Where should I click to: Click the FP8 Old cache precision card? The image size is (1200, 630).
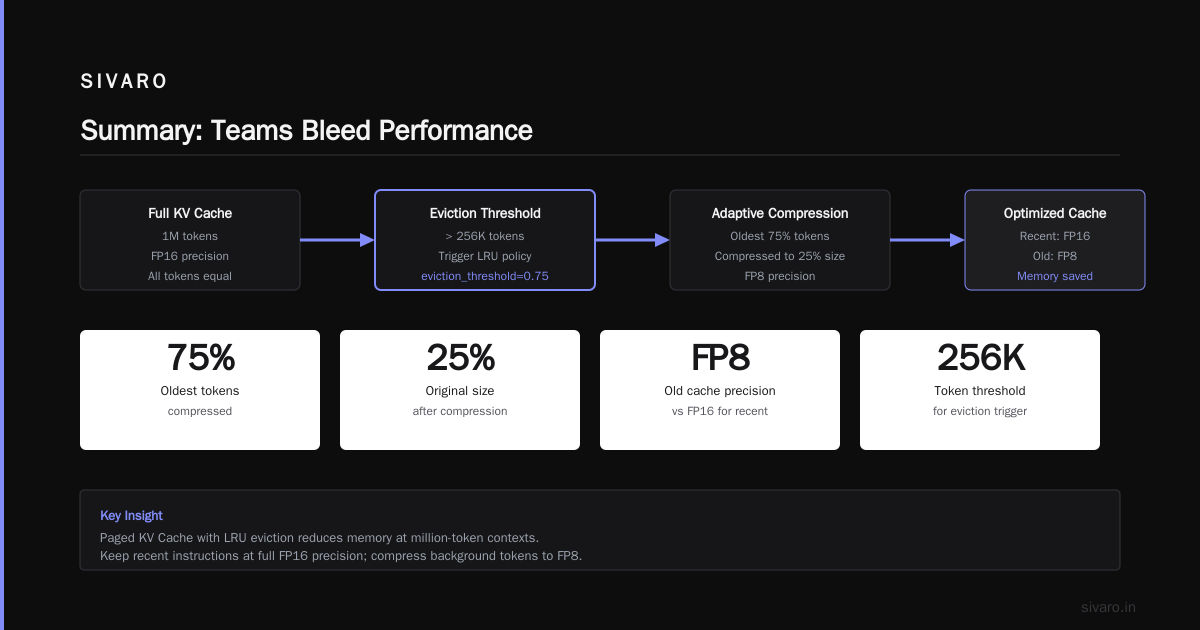click(x=720, y=390)
